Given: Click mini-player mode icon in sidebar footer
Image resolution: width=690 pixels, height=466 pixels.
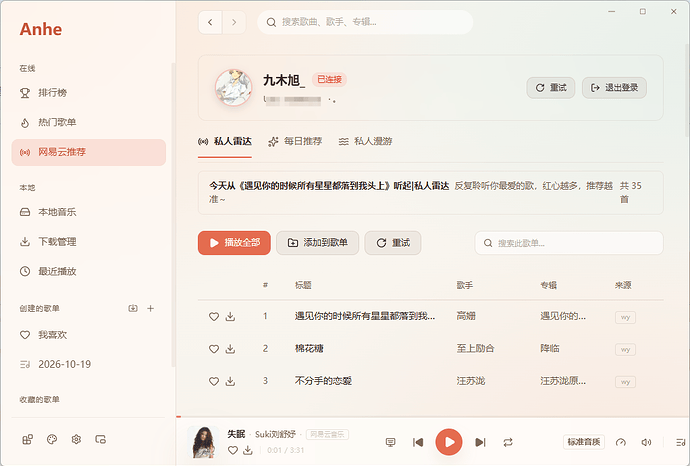Looking at the screenshot, I should coord(101,439).
